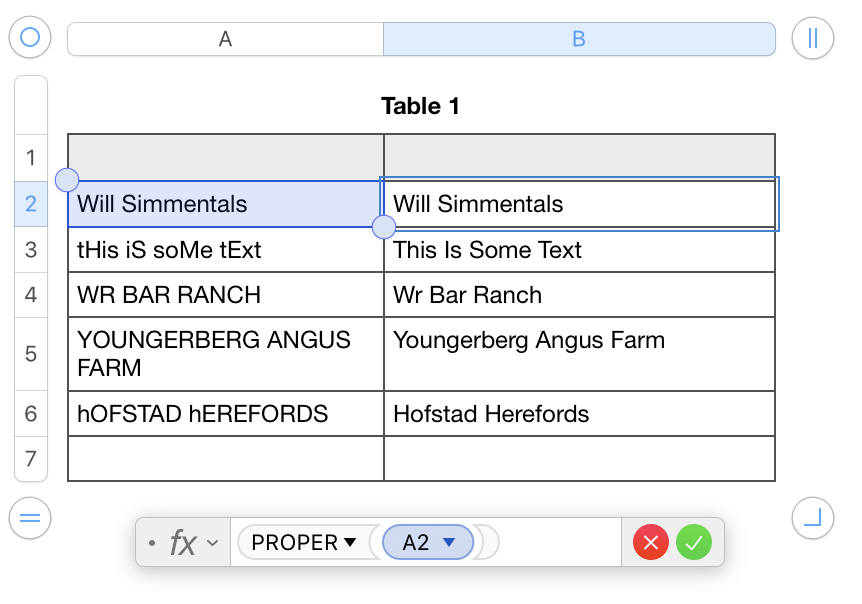This screenshot has height=604, width=862.
Task: Click the selected Will Simmentals cell A2
Action: (x=225, y=204)
